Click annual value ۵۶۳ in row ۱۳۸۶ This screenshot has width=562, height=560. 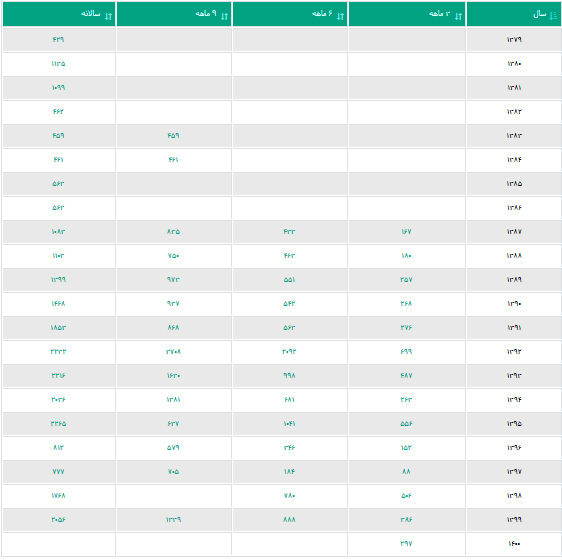(58, 208)
